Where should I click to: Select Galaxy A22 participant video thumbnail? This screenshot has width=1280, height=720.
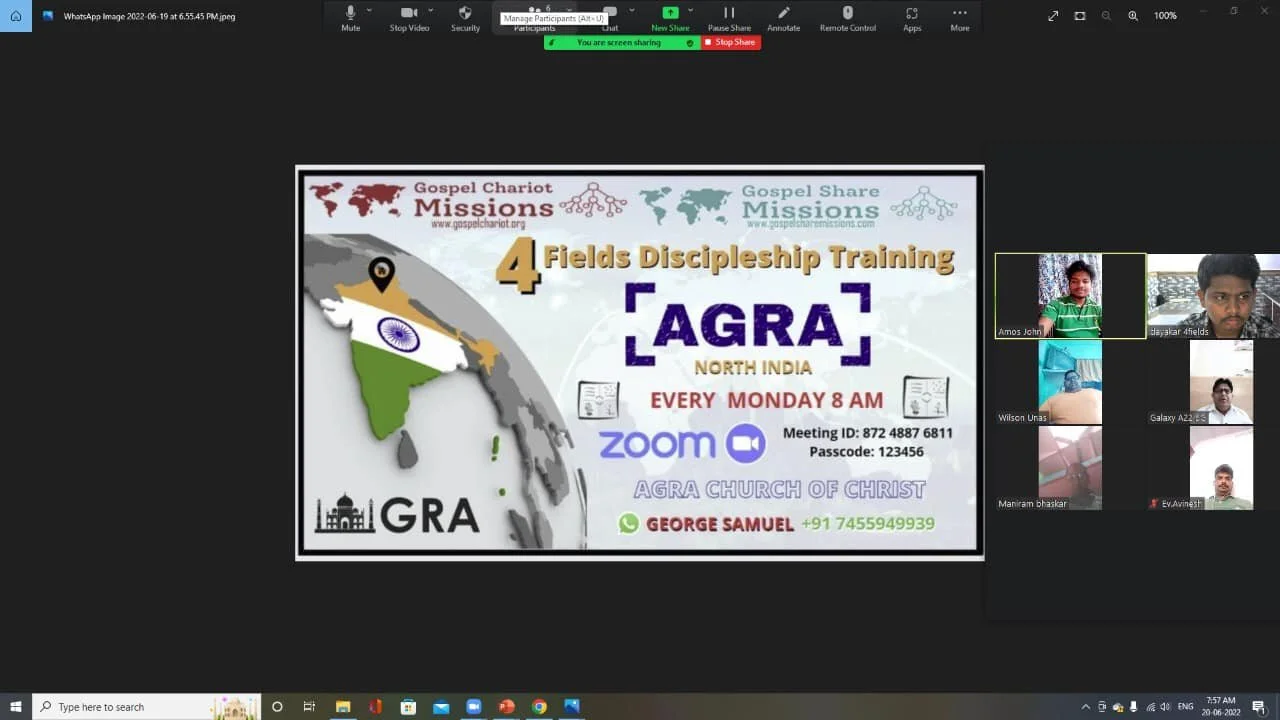tap(1213, 382)
